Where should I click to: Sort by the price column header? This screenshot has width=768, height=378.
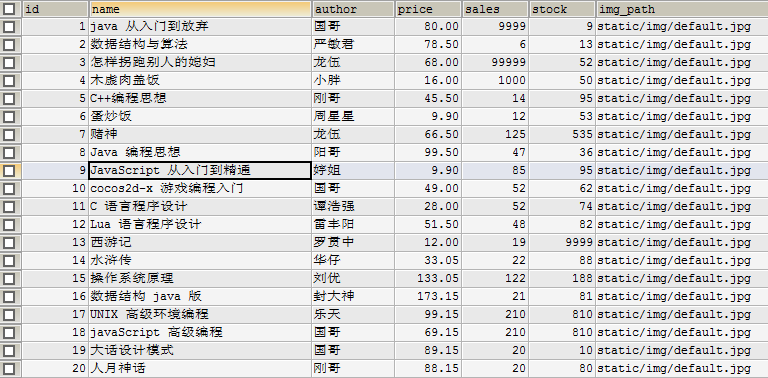coord(428,9)
